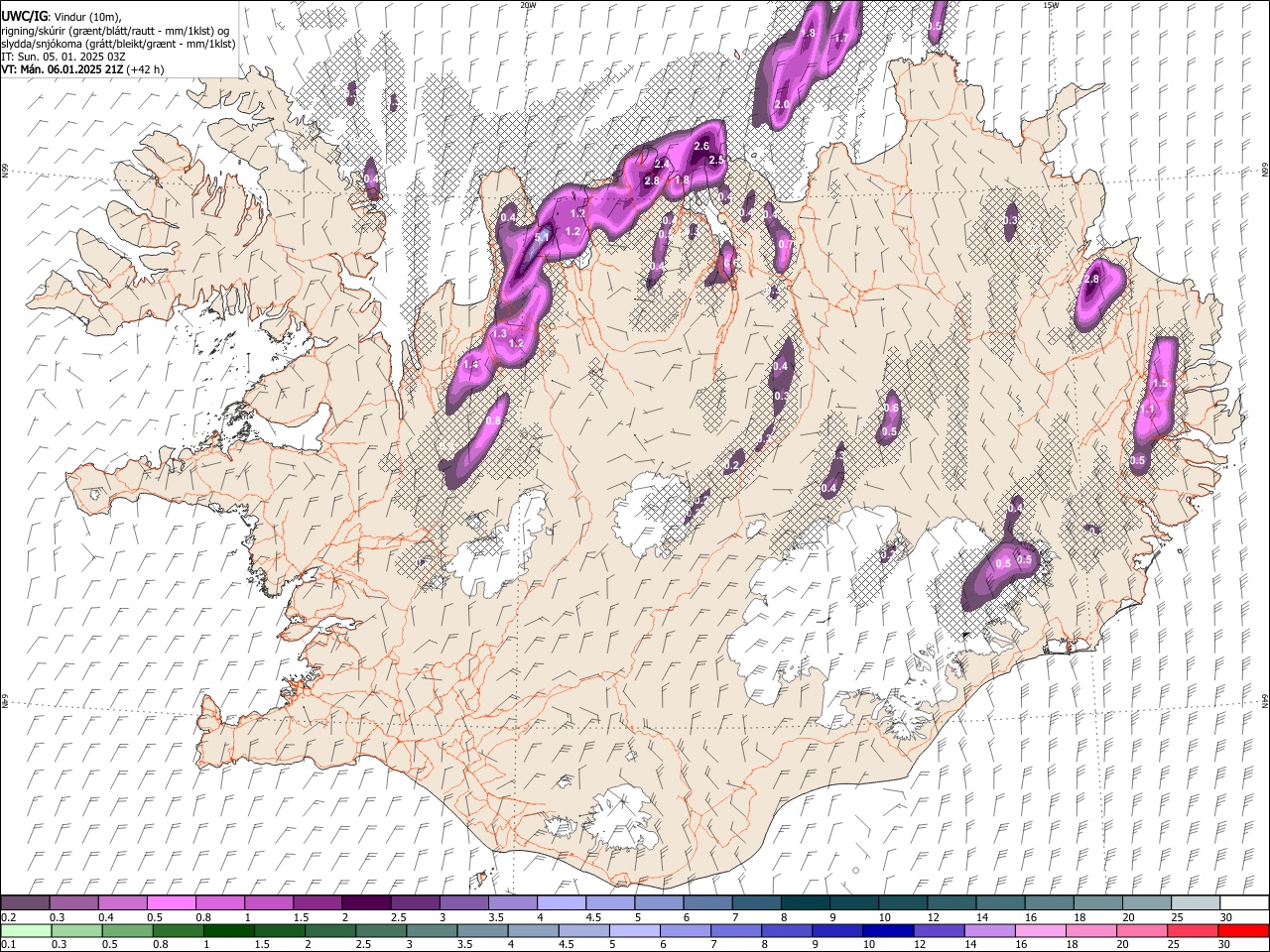The width and height of the screenshot is (1270, 952).
Task: Select the 0.8 precipitation label on the map
Action: [x=493, y=421]
